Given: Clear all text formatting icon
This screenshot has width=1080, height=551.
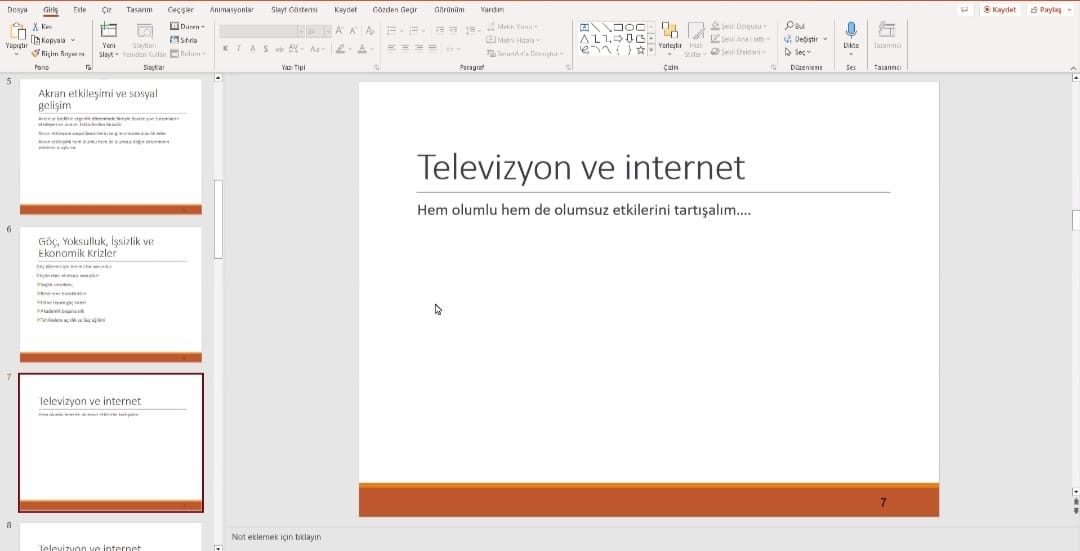Looking at the screenshot, I should pos(370,31).
